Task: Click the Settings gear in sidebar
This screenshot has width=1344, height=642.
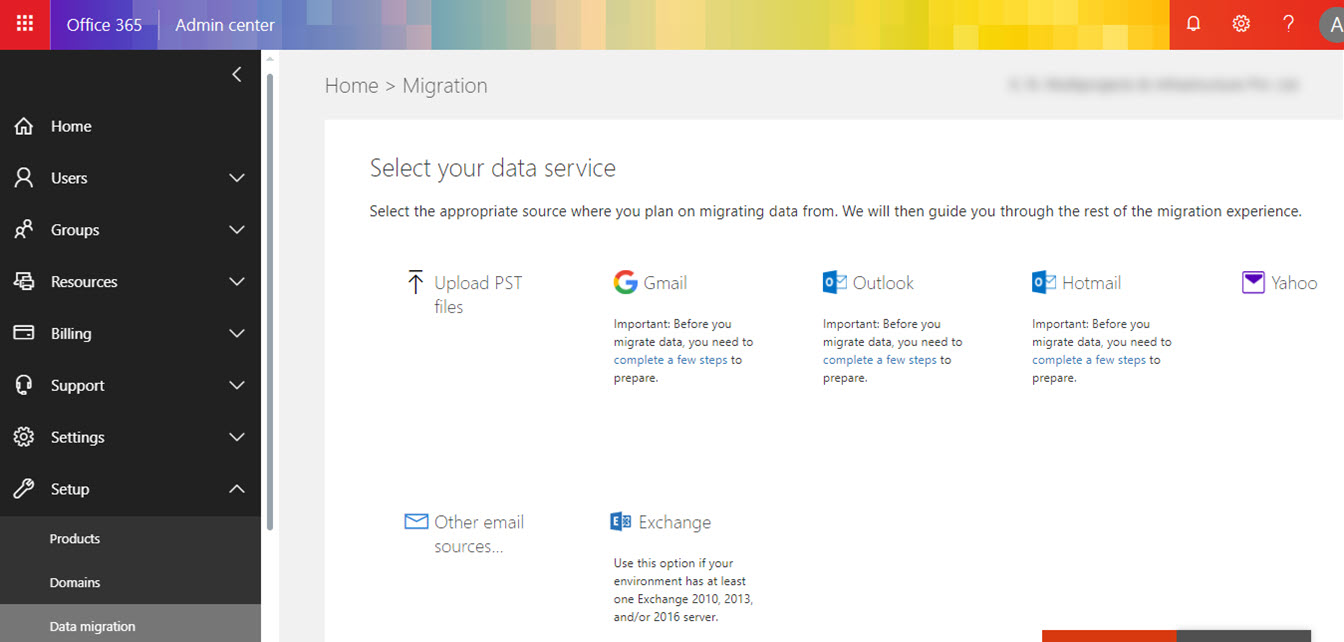Action: tap(24, 437)
